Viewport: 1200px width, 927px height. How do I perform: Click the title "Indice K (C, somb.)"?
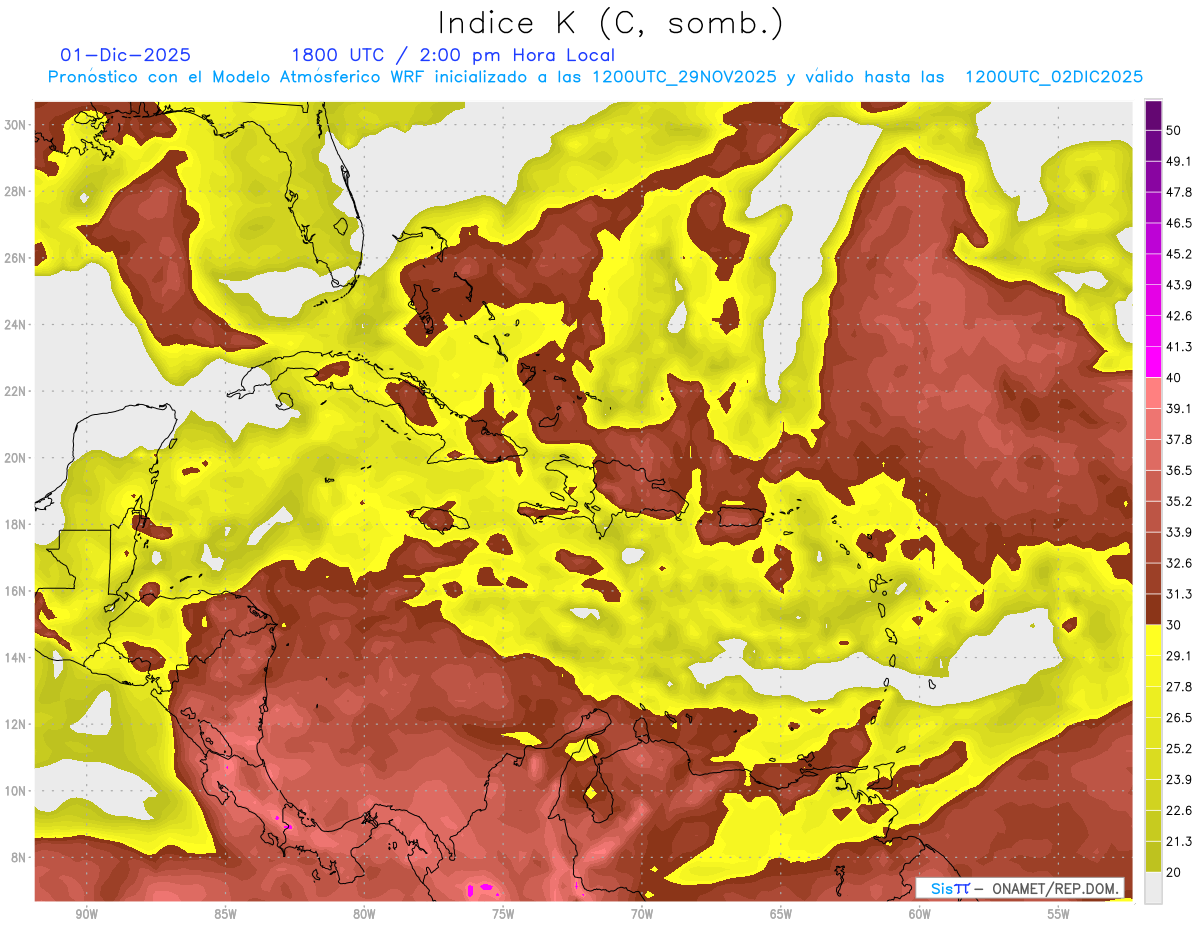click(611, 23)
